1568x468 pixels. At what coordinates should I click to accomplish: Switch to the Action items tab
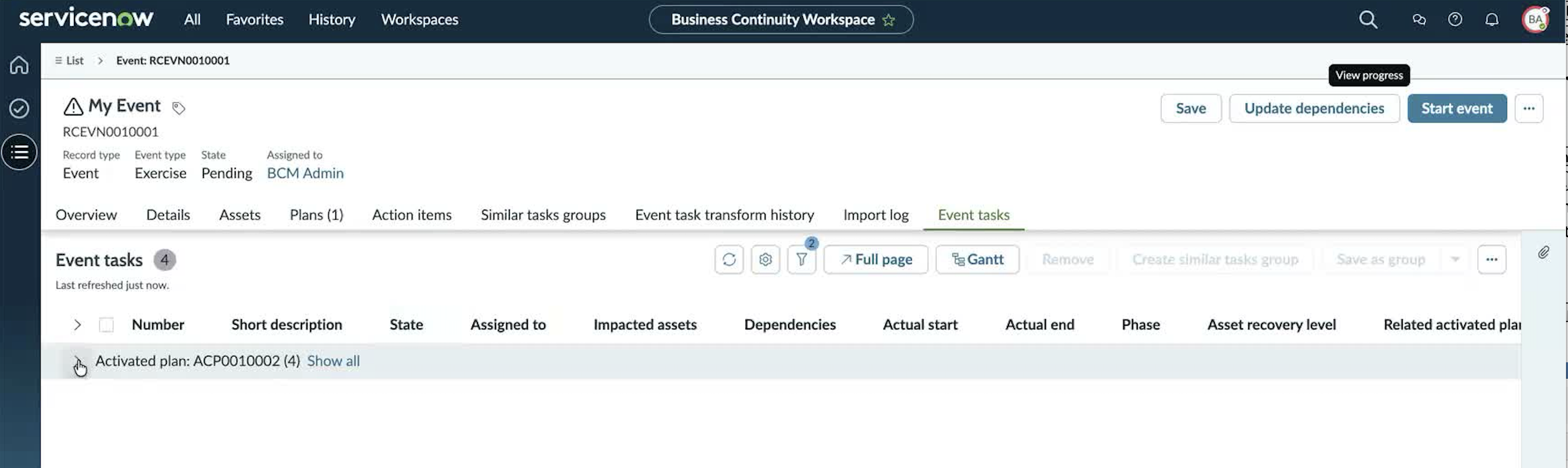point(412,215)
